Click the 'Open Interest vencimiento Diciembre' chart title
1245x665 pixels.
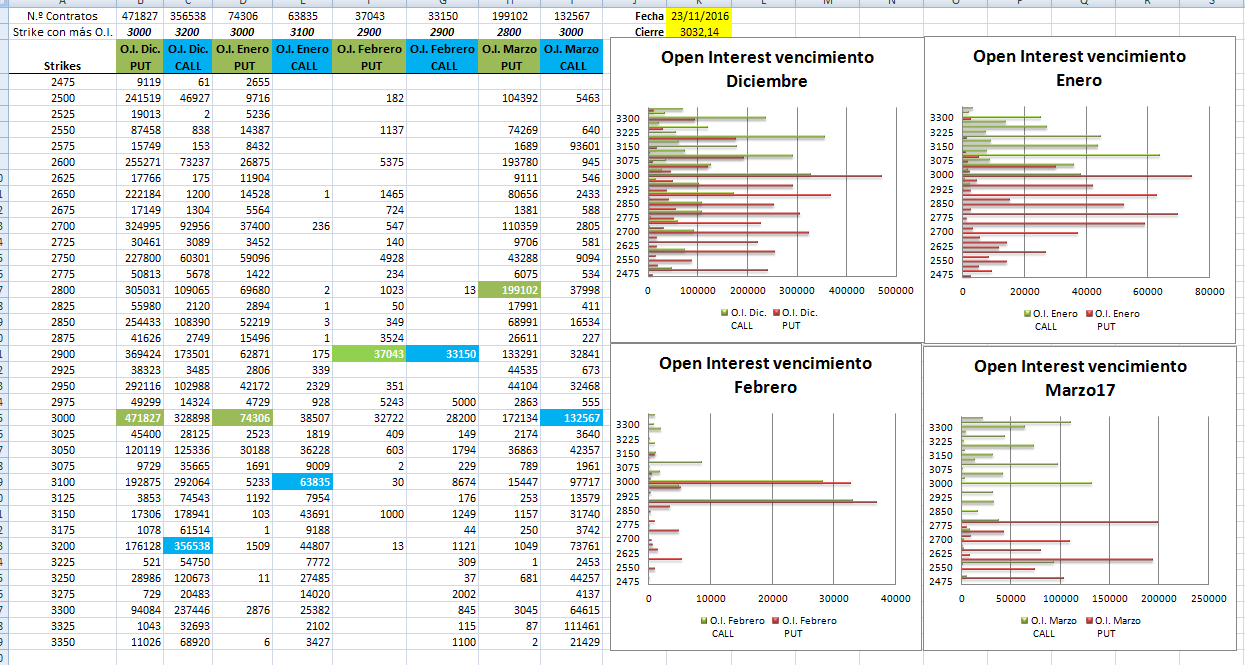[767, 69]
